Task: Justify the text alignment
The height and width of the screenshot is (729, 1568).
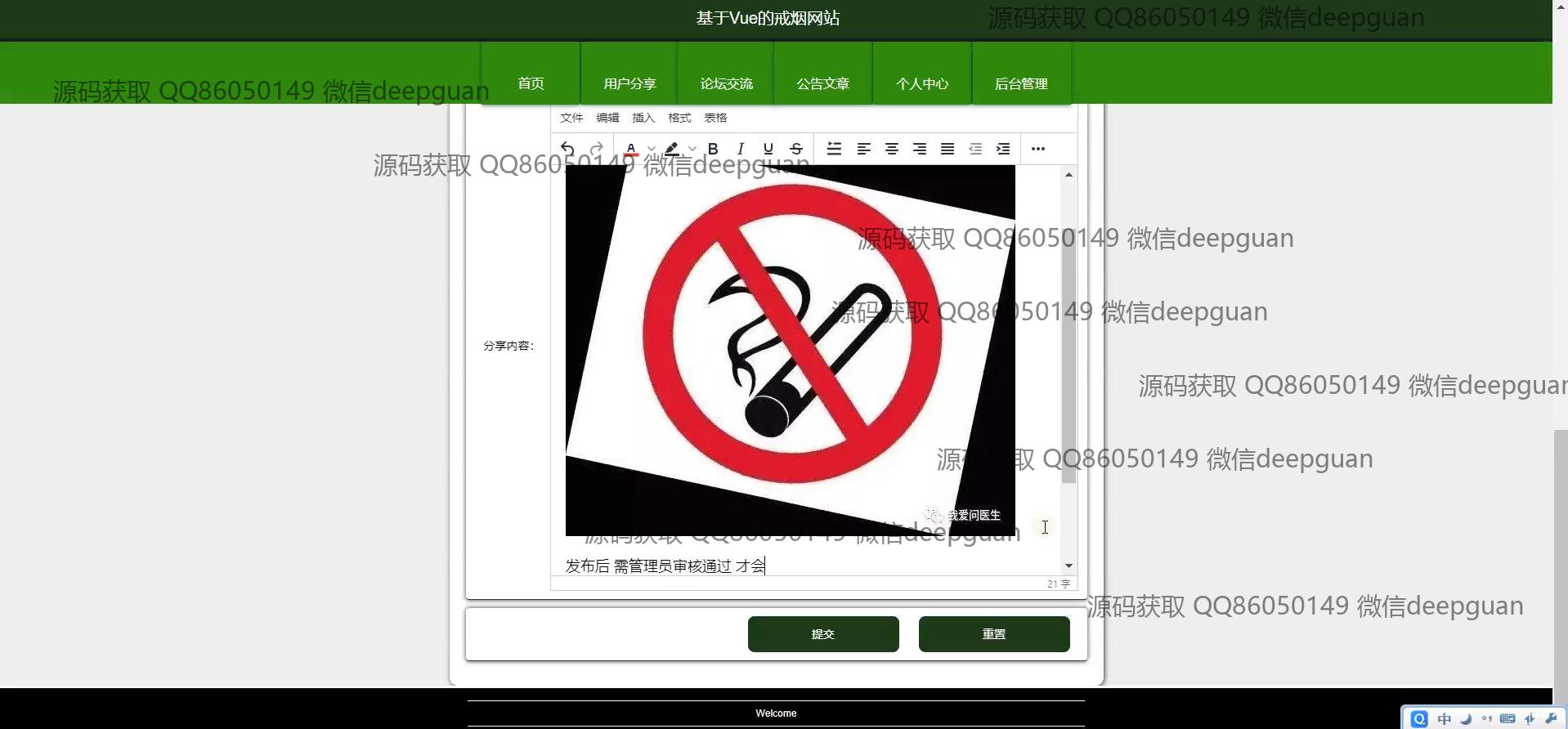Action: 947,149
